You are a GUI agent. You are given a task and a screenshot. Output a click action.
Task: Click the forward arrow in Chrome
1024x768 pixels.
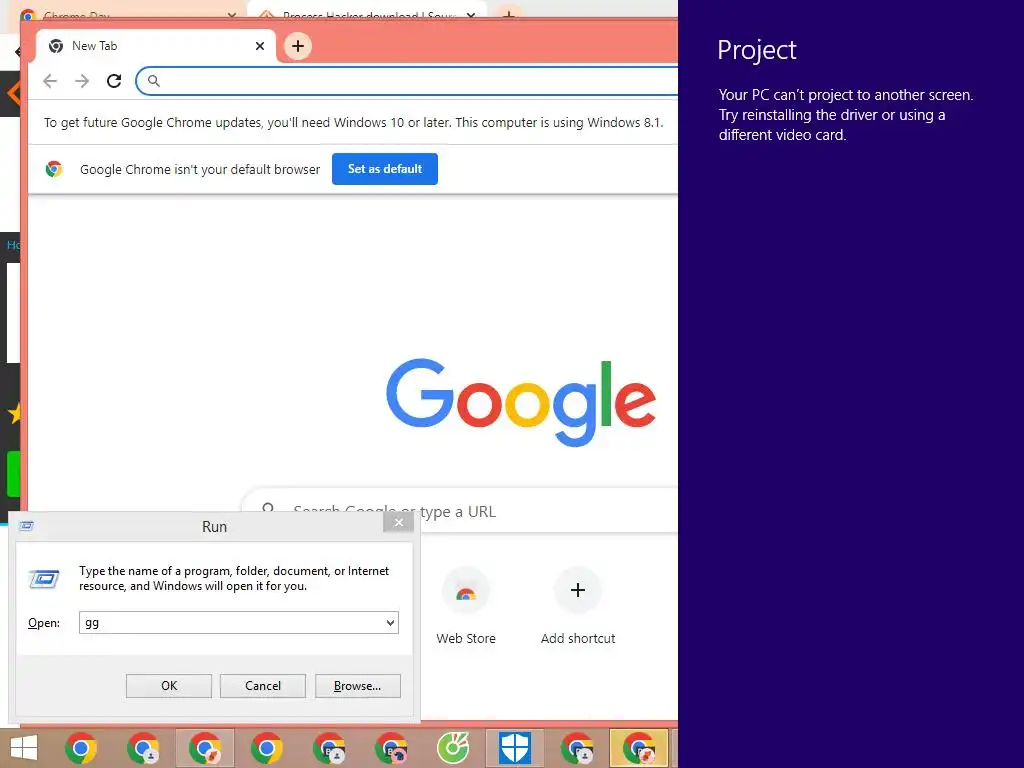pyautogui.click(x=82, y=81)
